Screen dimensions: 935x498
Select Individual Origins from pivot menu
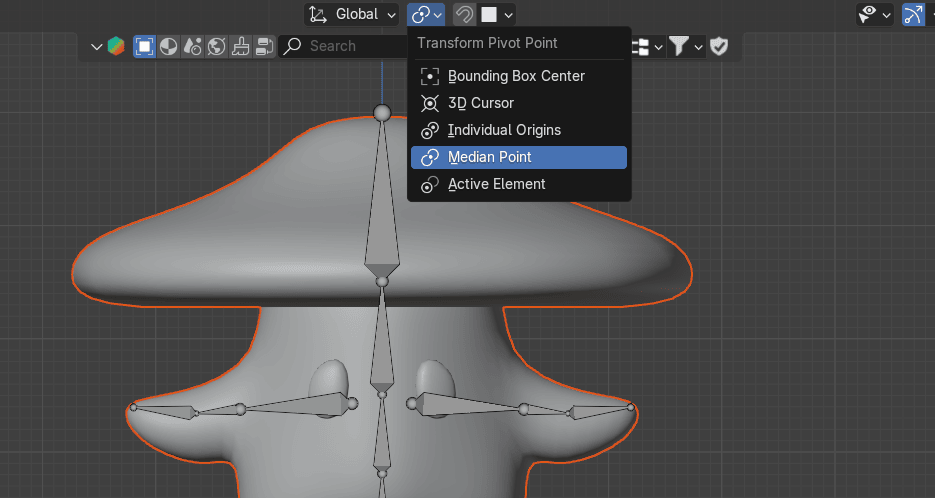coord(504,130)
